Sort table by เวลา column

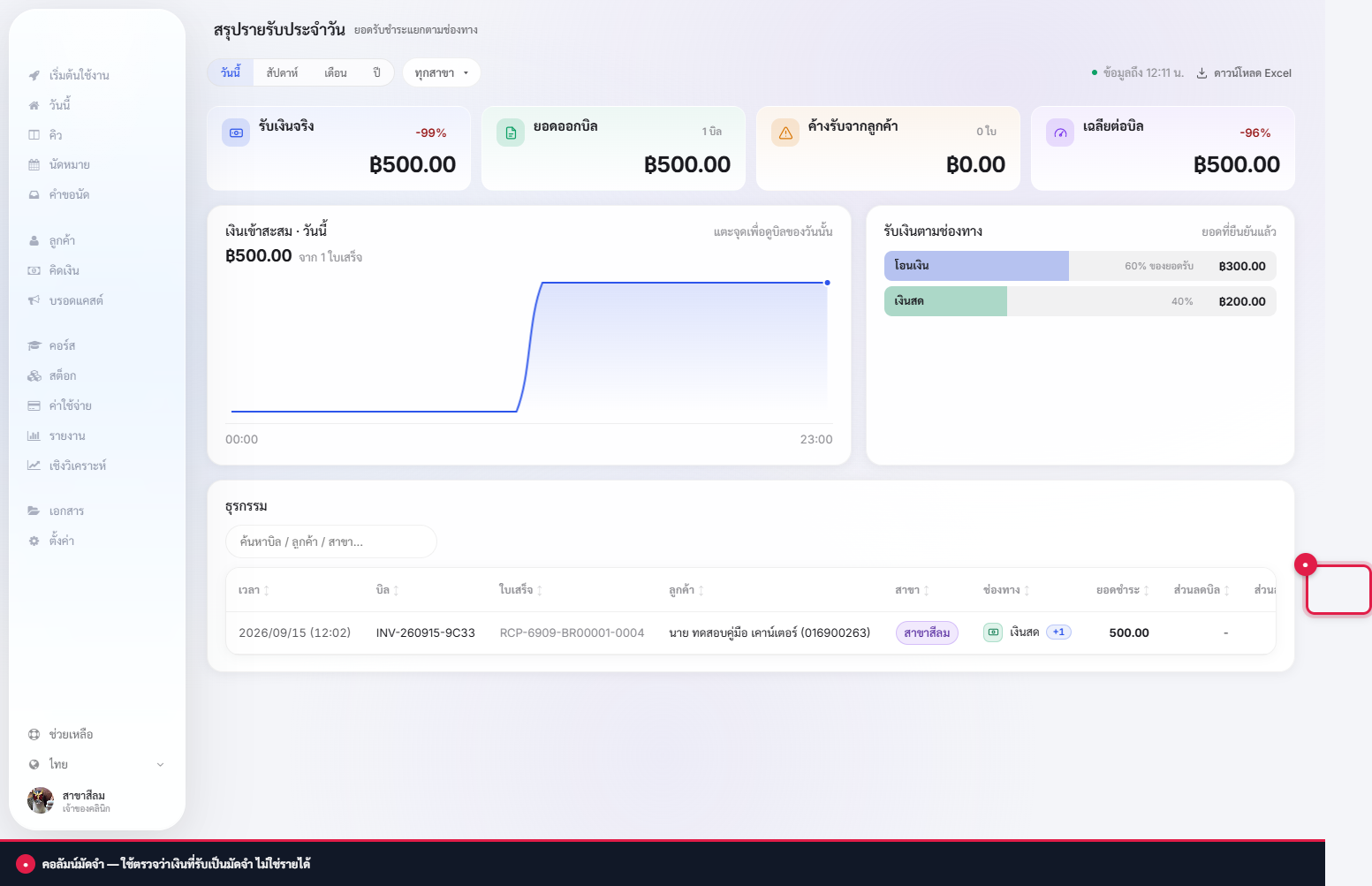(x=254, y=590)
